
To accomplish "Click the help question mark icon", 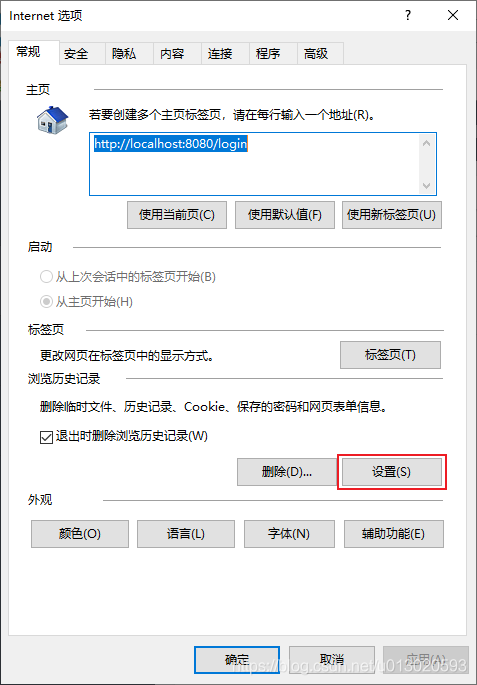I will [408, 16].
